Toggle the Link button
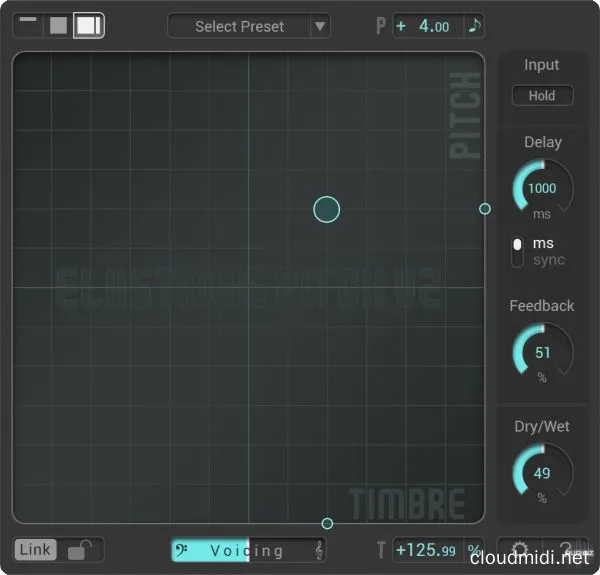The width and height of the screenshot is (600, 575). click(35, 550)
